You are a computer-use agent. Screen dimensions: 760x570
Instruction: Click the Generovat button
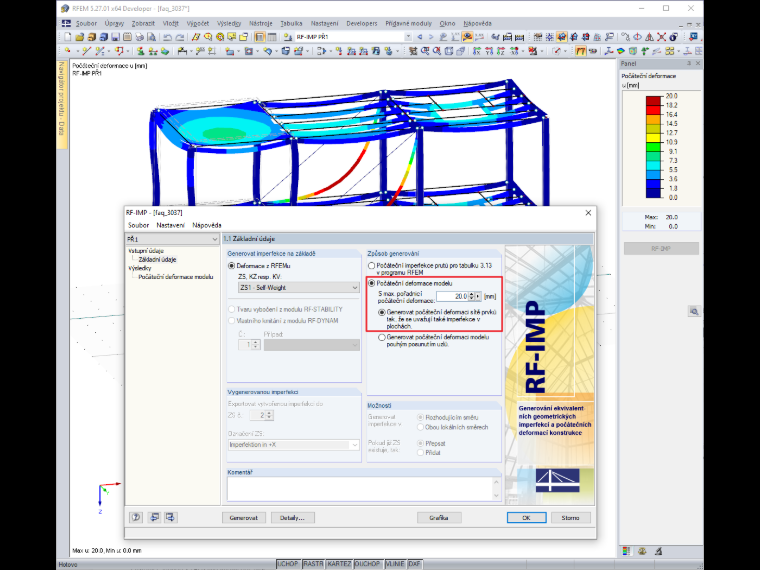click(x=244, y=518)
